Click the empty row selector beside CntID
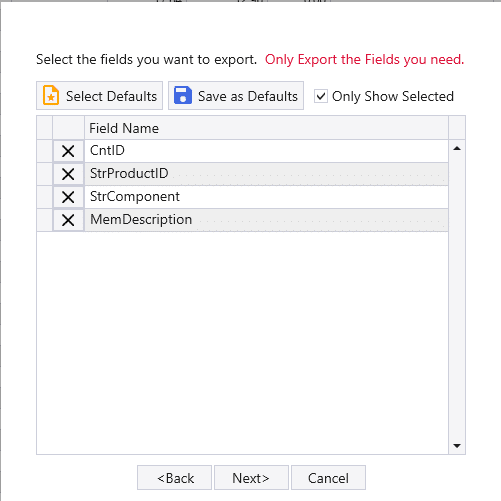 coord(44,151)
